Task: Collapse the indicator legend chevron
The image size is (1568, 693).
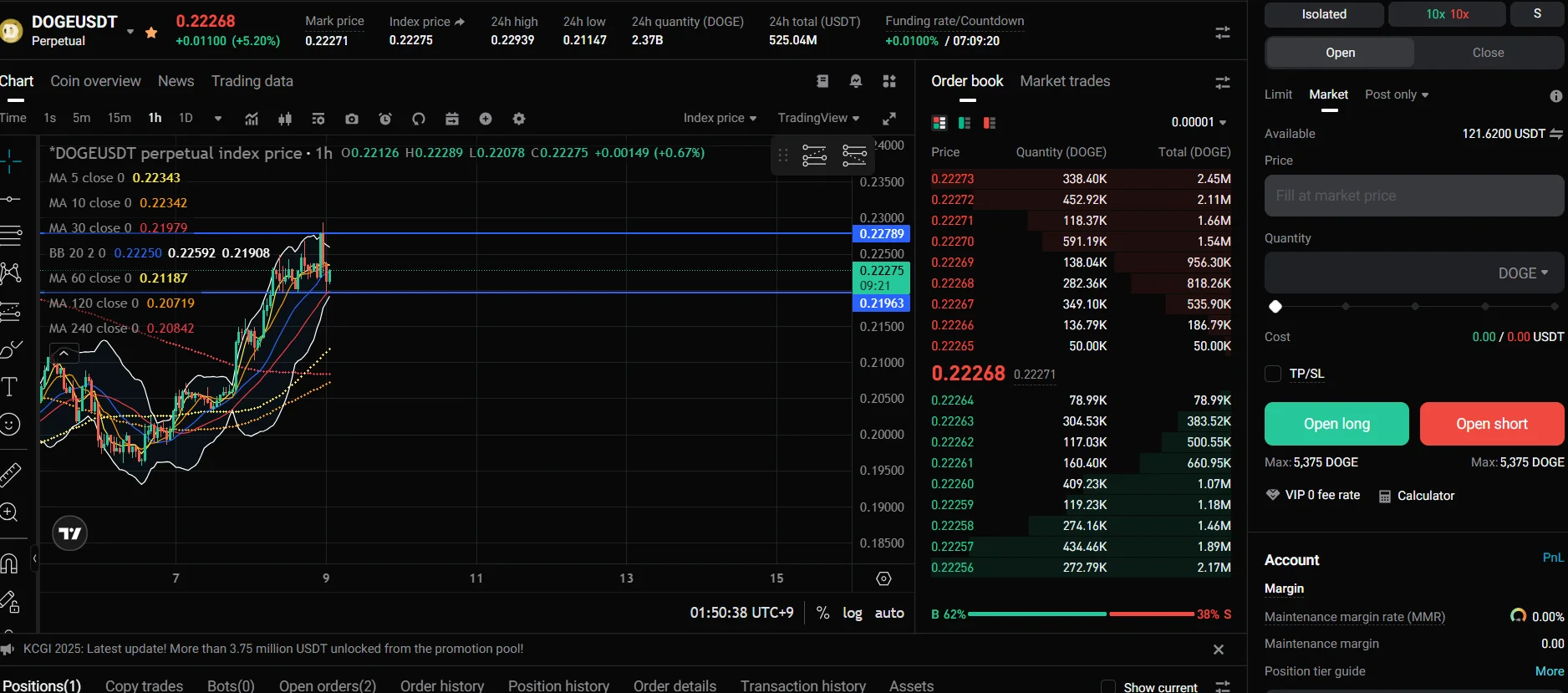Action: (x=64, y=353)
